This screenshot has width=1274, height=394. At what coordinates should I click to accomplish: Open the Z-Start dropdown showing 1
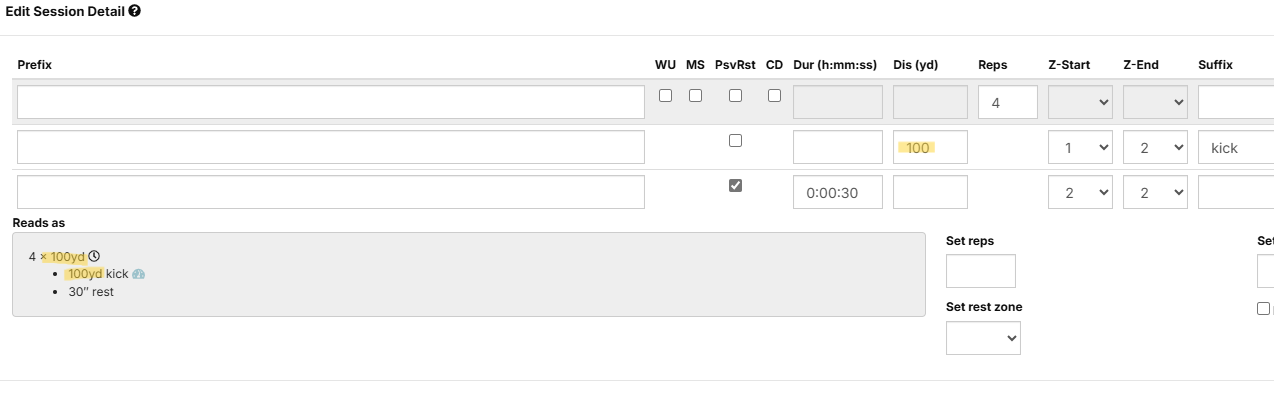(1080, 147)
